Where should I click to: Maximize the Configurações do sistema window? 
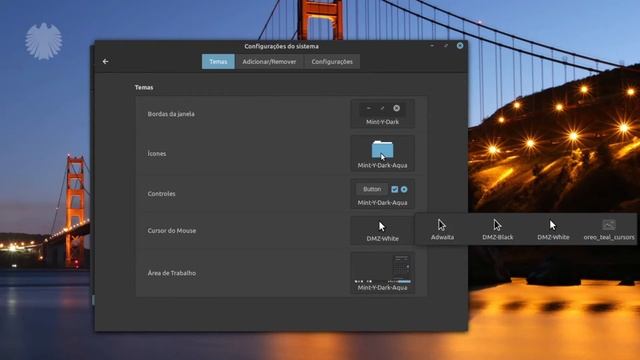[x=446, y=46]
